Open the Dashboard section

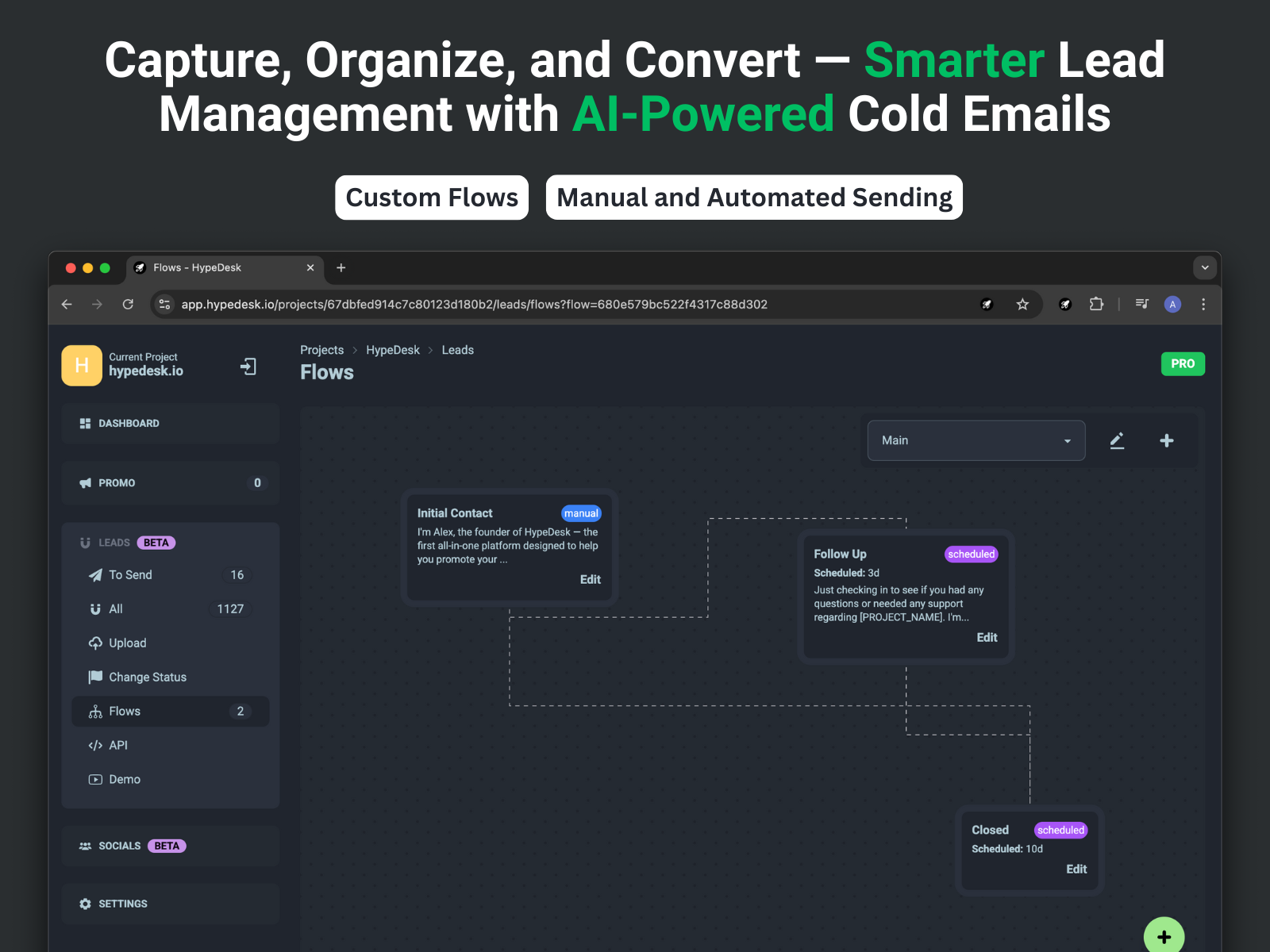[x=129, y=424]
